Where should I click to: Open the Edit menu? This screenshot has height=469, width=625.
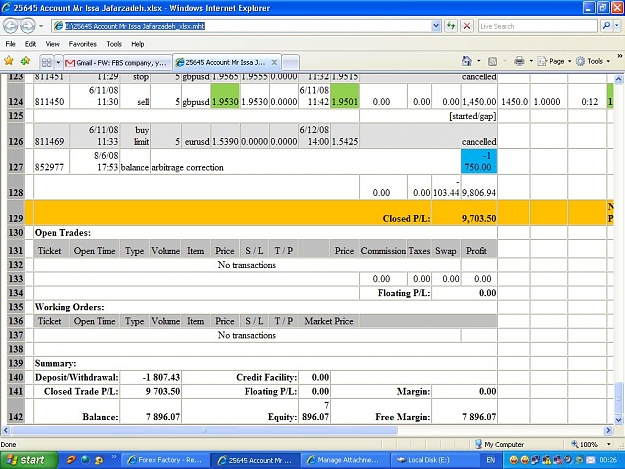(x=30, y=44)
